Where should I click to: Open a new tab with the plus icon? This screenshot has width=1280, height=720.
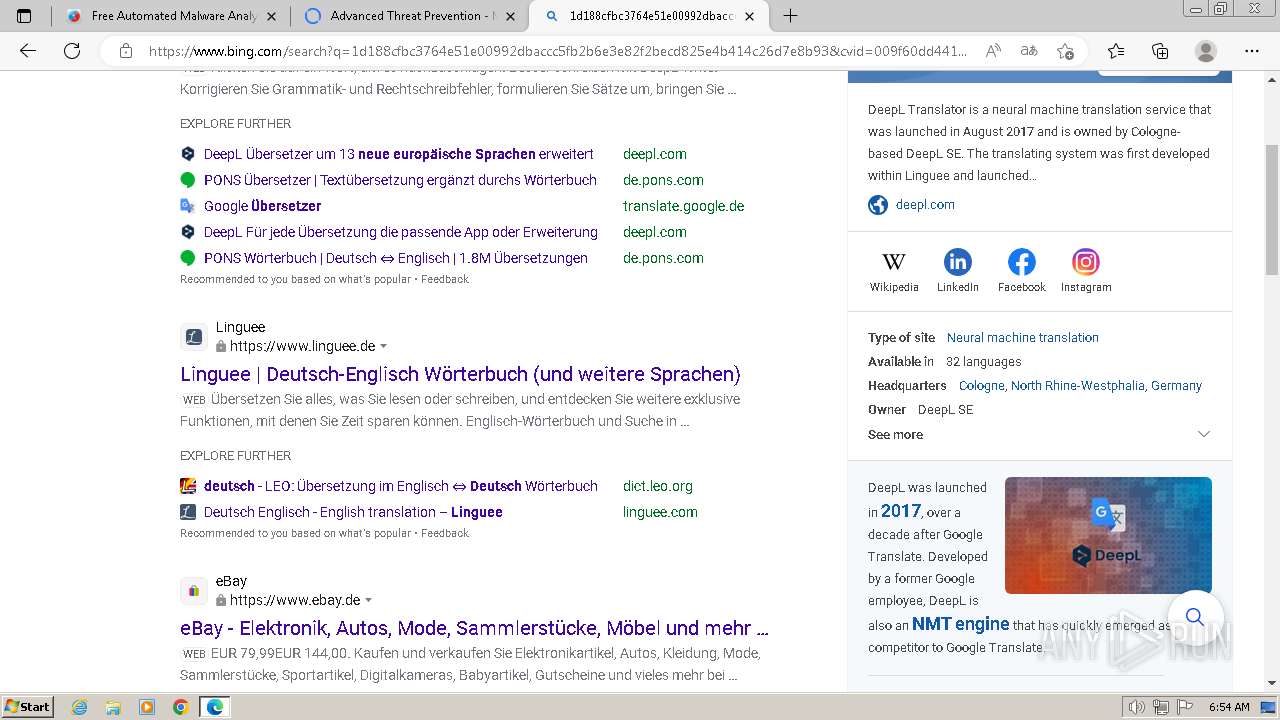tap(790, 16)
